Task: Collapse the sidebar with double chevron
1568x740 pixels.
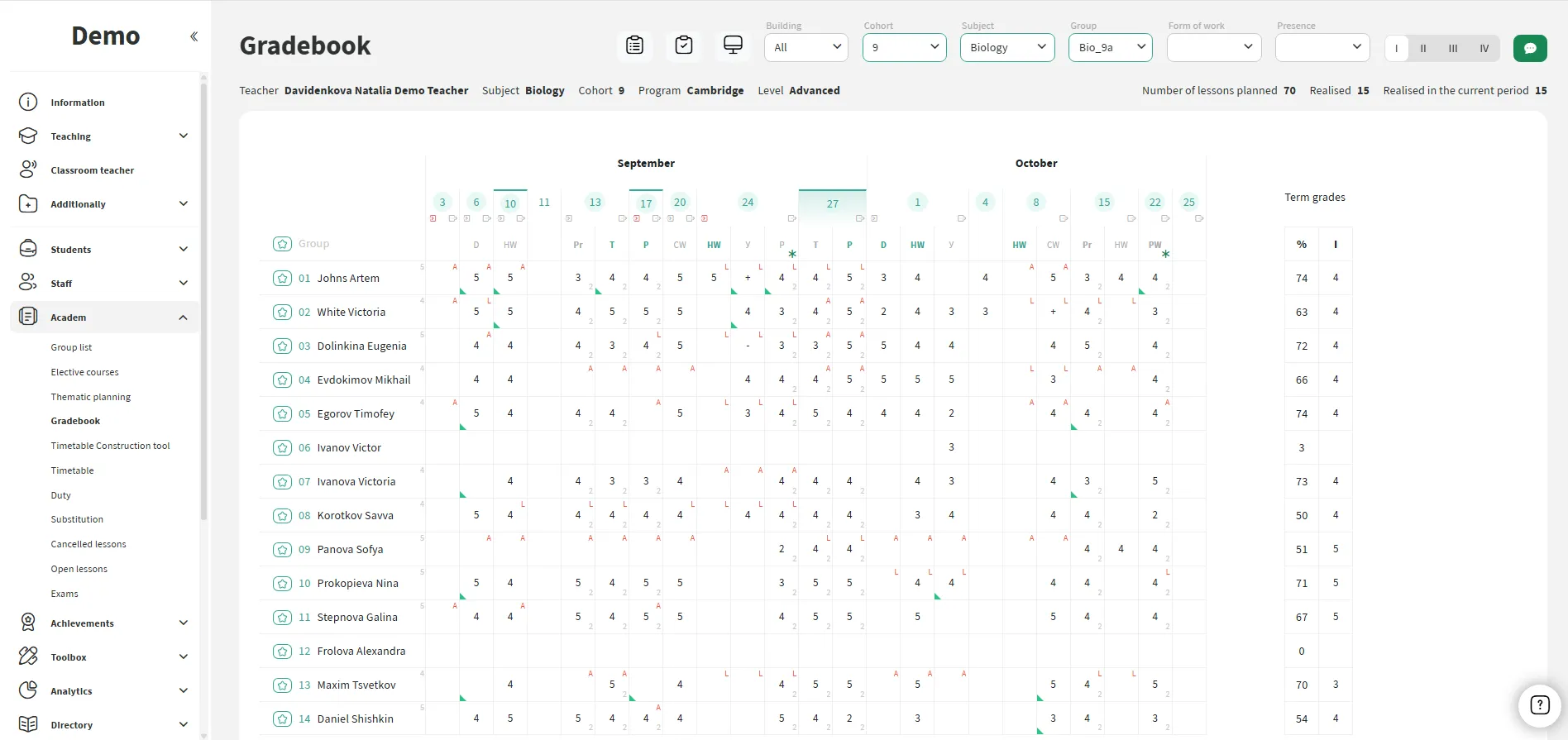Action: [x=194, y=36]
